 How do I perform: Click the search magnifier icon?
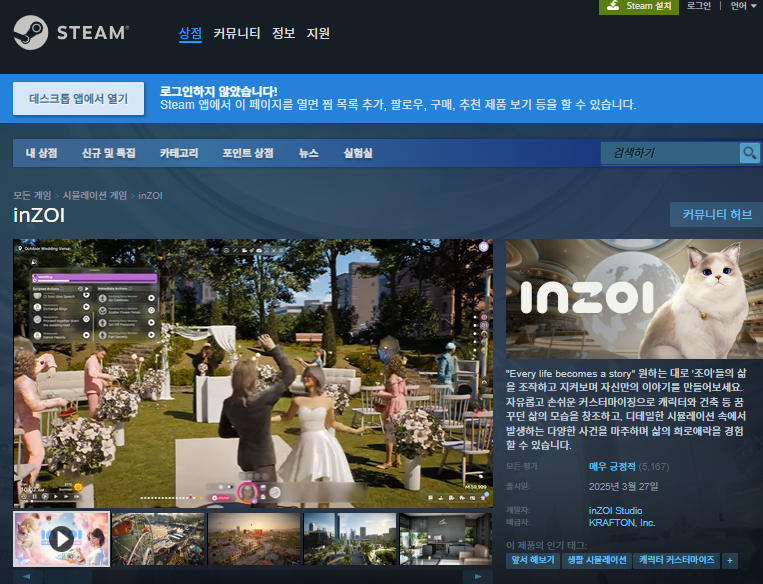(749, 153)
